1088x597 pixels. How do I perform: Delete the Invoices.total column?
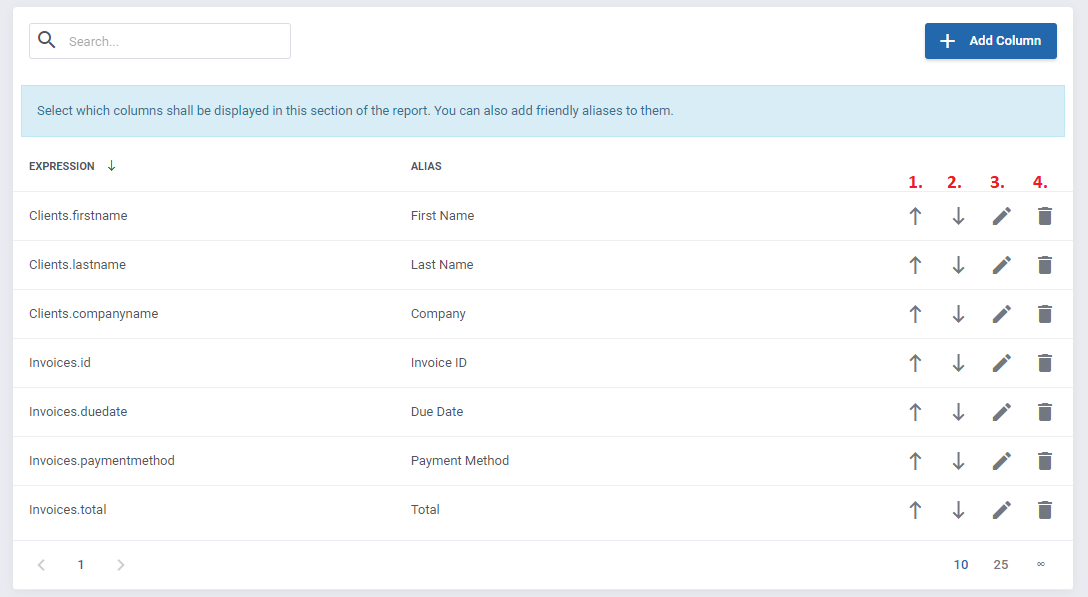[x=1045, y=510]
